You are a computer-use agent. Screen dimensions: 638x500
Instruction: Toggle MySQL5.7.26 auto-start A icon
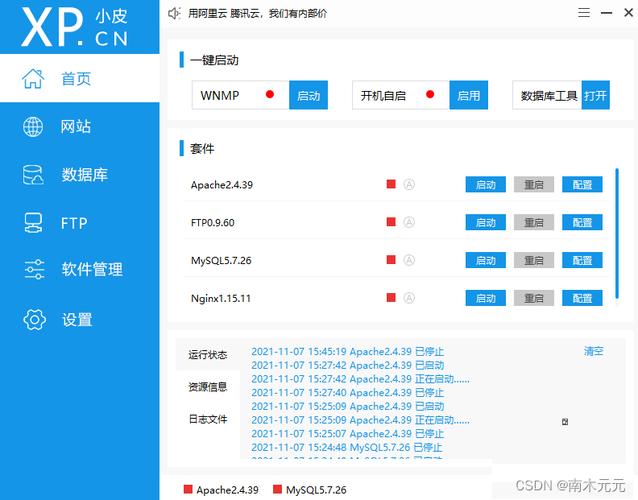click(409, 260)
